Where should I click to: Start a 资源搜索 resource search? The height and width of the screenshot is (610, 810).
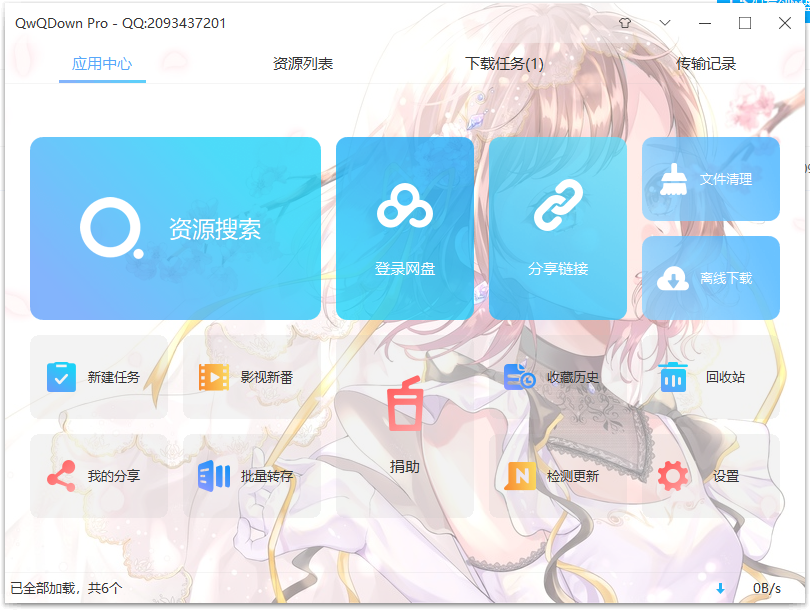pyautogui.click(x=176, y=228)
